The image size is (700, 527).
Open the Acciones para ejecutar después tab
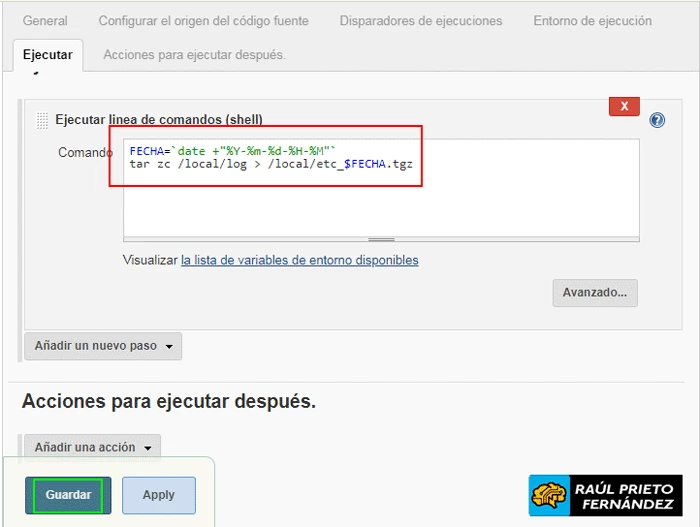coord(194,54)
